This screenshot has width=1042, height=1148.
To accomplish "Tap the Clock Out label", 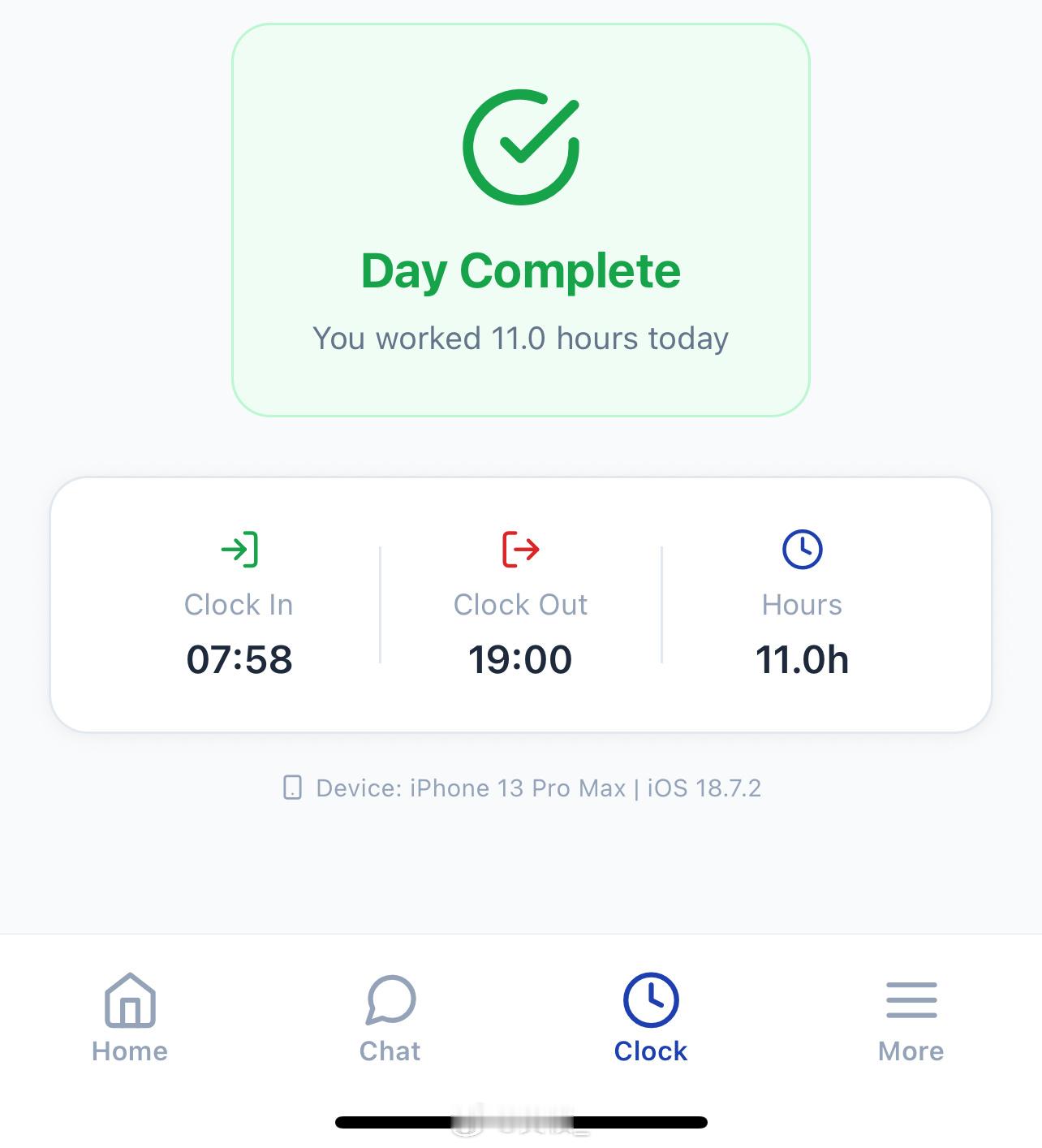I will point(520,605).
